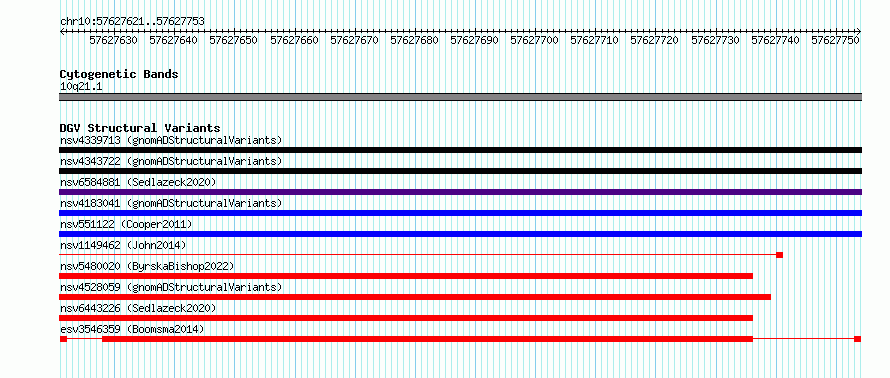
Task: Click ruler position 57627700
Action: pos(535,40)
